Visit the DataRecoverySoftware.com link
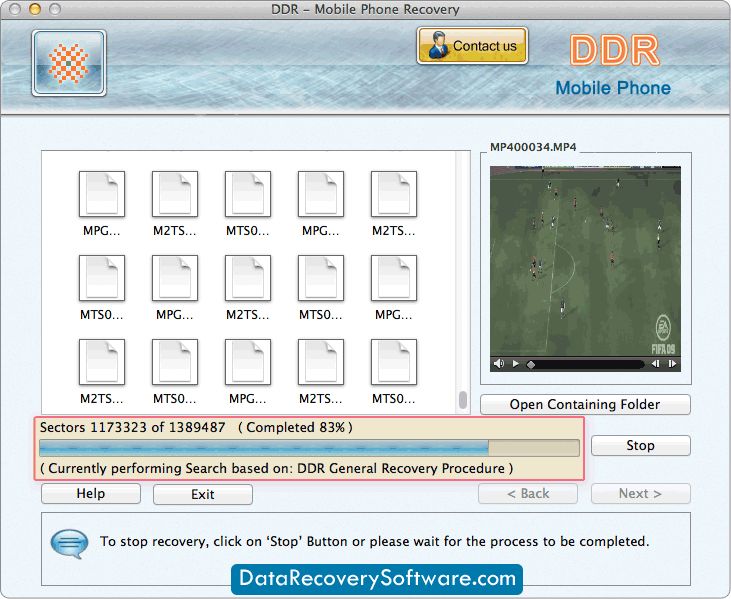 377,578
